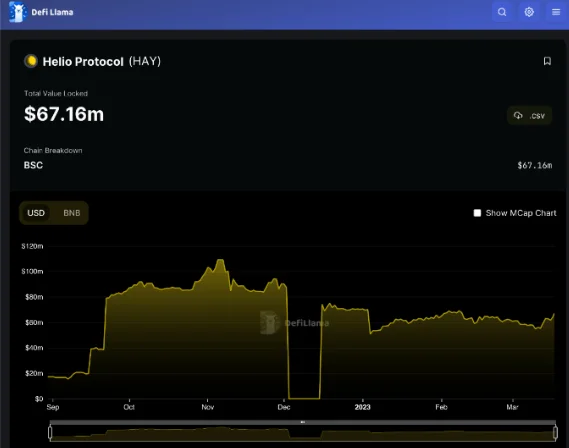Open the hamburger menu icon

click(x=556, y=12)
